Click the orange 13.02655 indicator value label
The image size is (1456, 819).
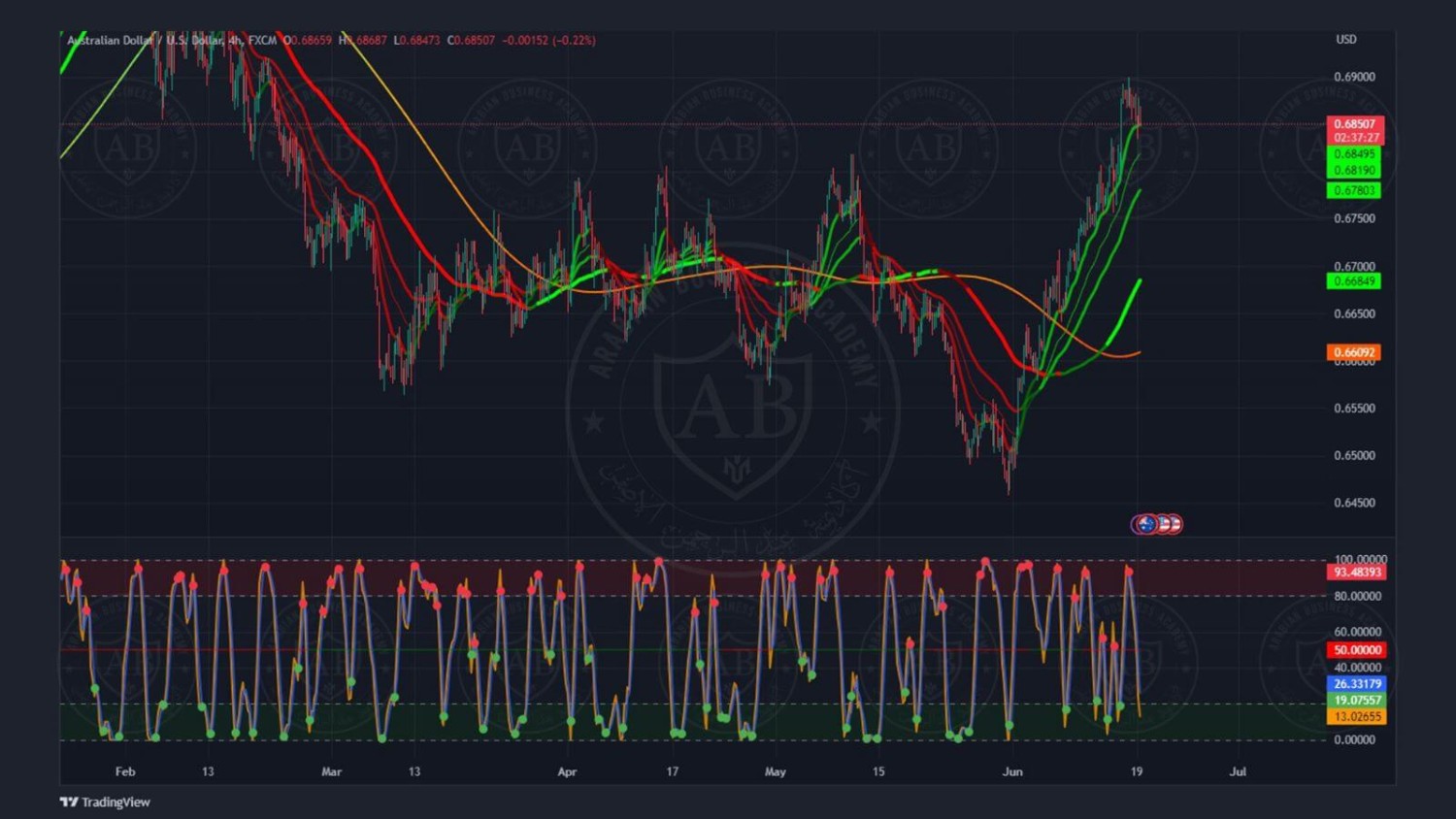pyautogui.click(x=1356, y=717)
